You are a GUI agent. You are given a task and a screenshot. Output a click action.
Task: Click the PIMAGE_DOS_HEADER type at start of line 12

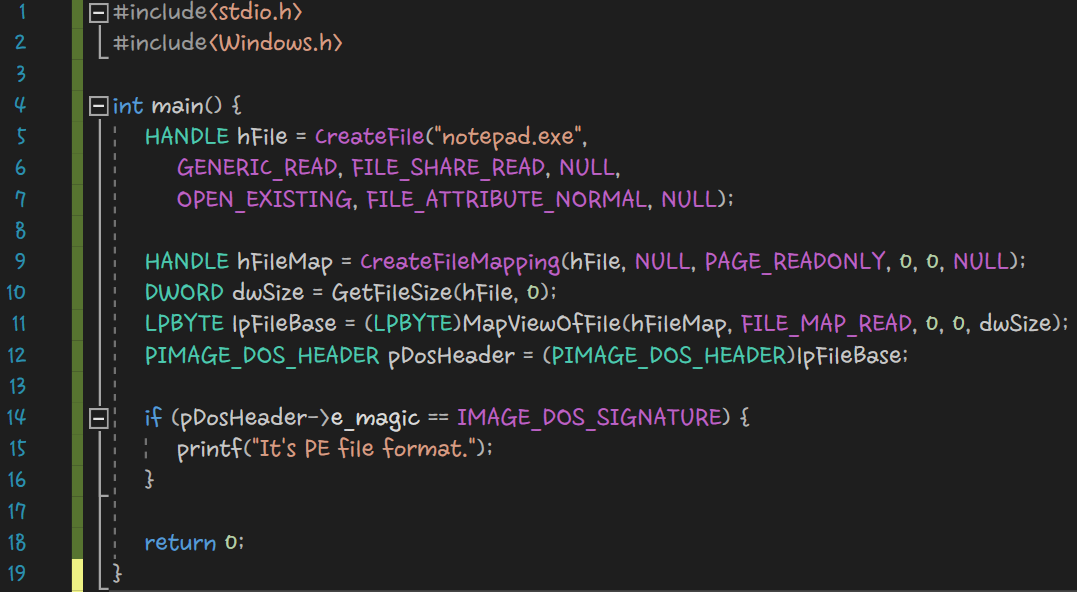pyautogui.click(x=262, y=355)
